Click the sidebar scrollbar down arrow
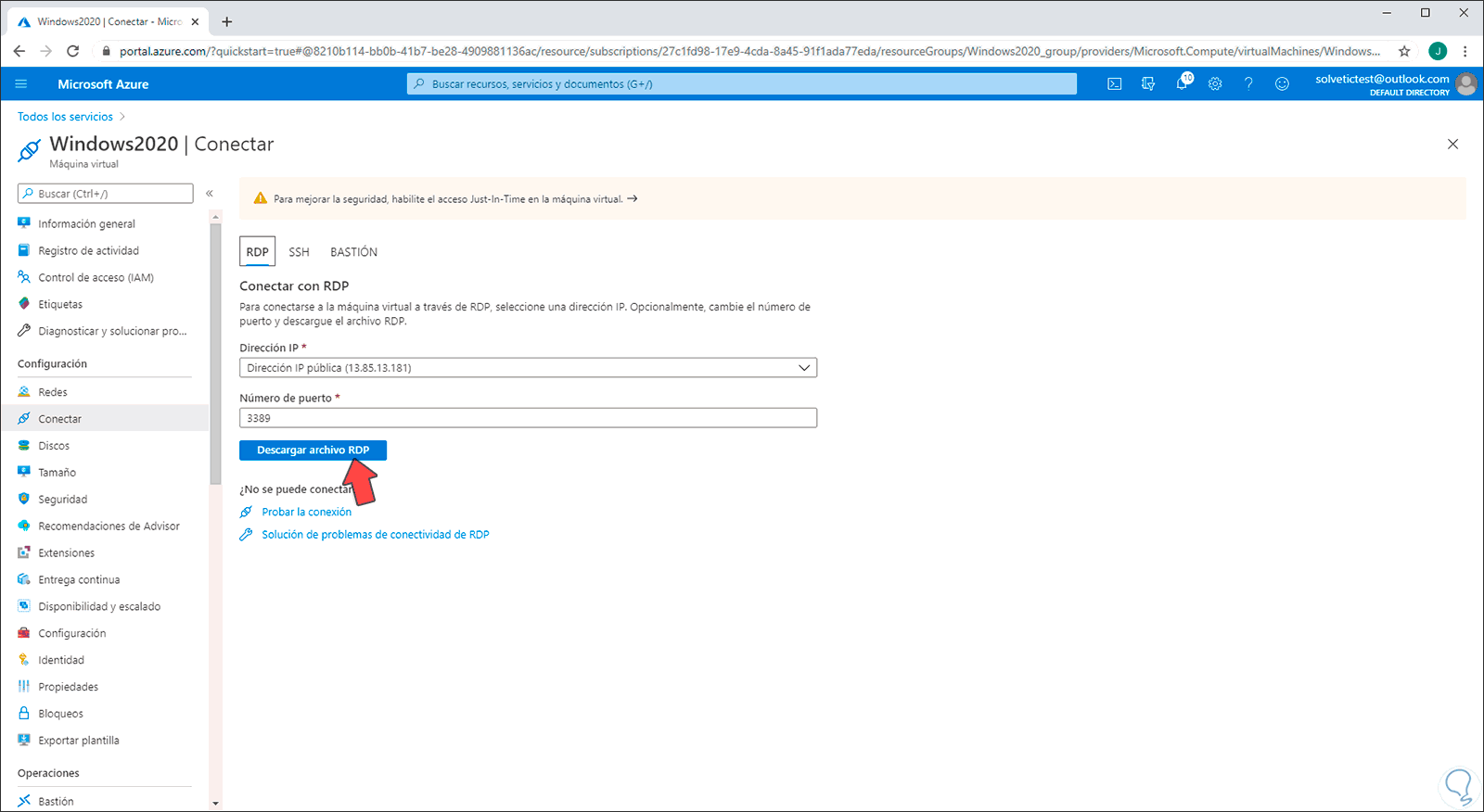 click(x=216, y=804)
